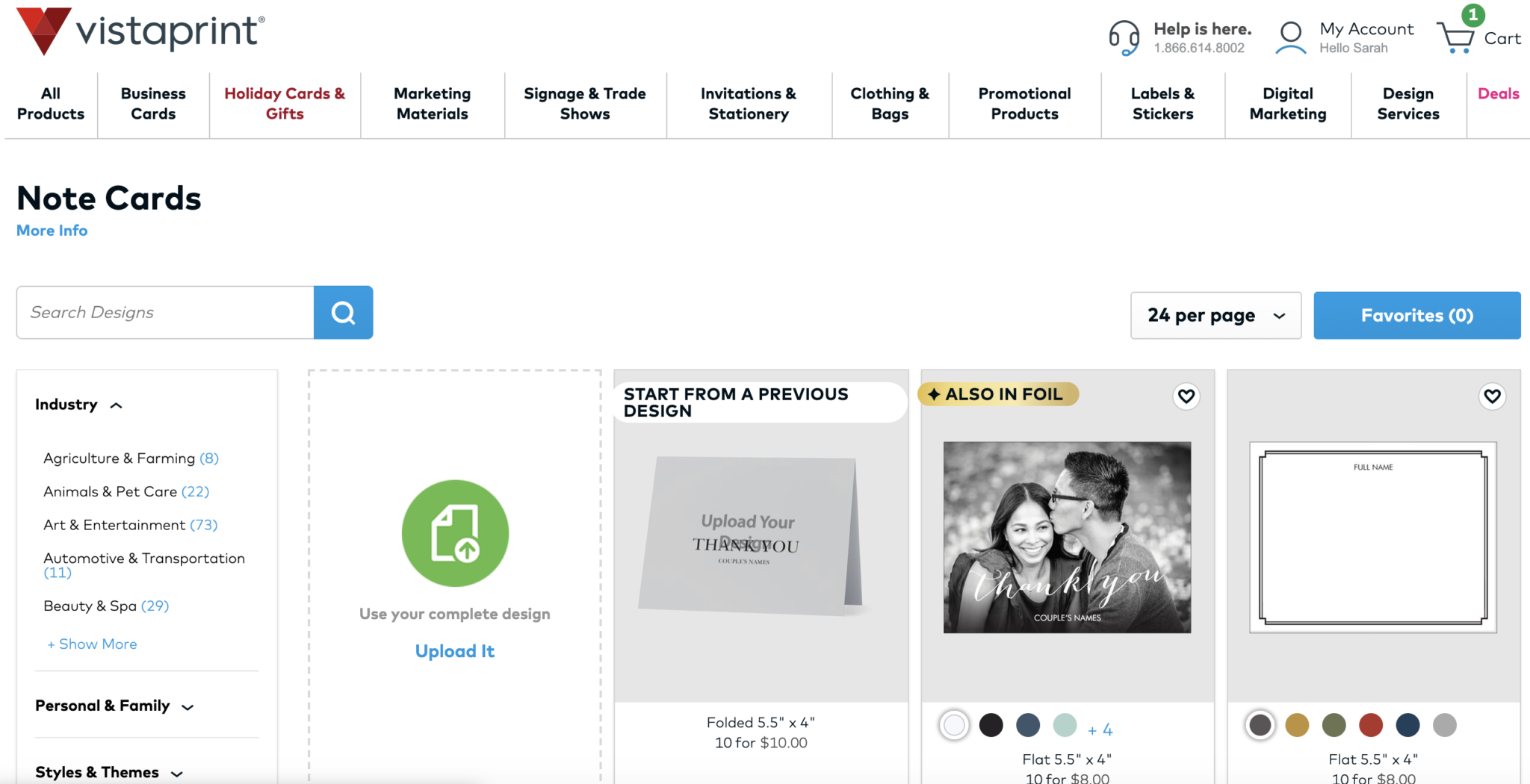Select the black swatch on photo card
This screenshot has height=784, width=1530.
pyautogui.click(x=991, y=725)
